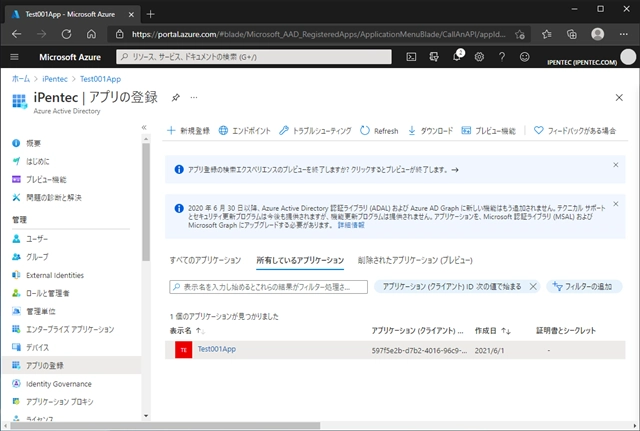
Task: Open トラブルシューティング in the command bar
Action: click(315, 131)
